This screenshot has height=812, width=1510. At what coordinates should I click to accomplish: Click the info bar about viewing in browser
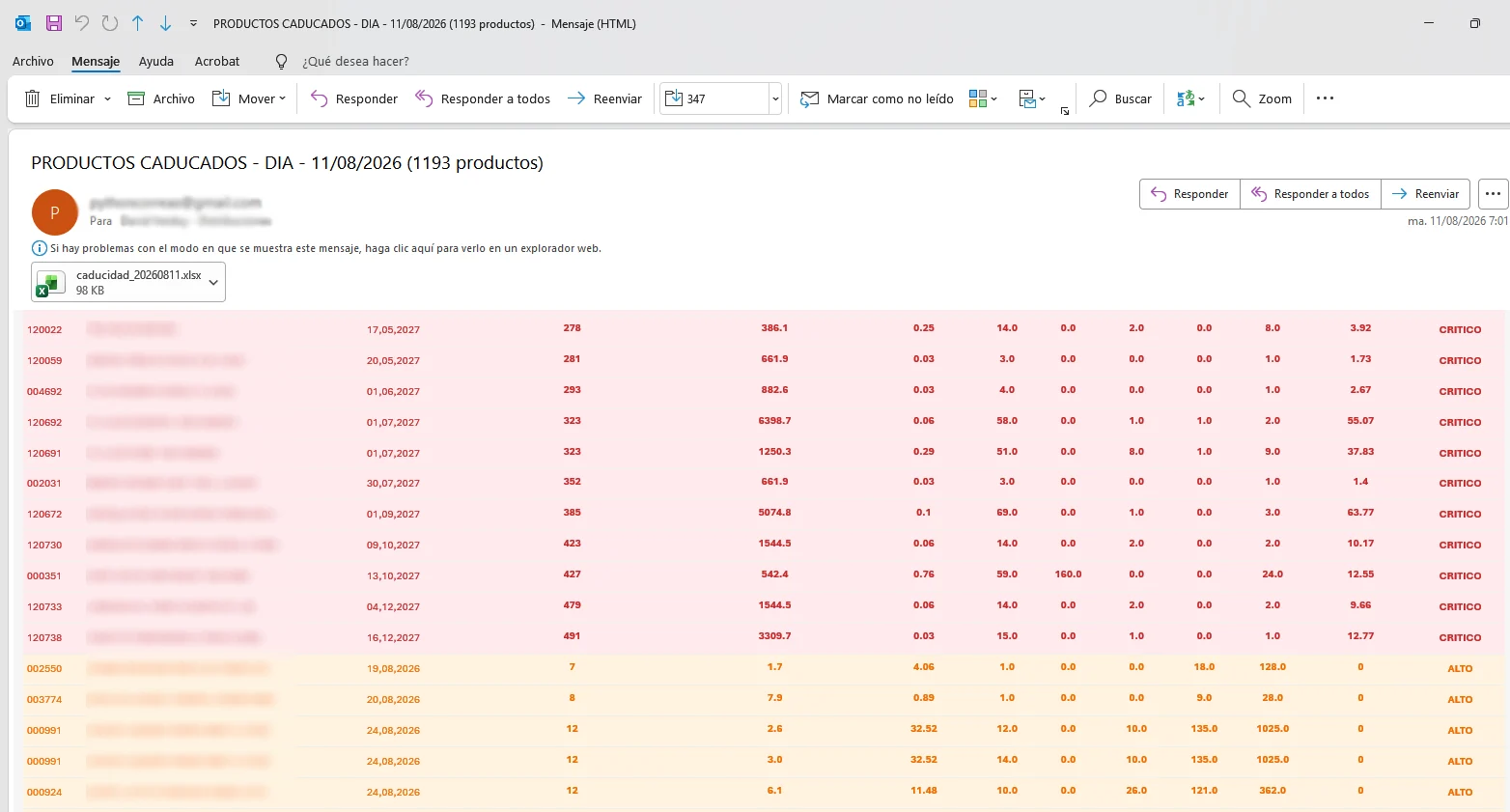(317, 248)
